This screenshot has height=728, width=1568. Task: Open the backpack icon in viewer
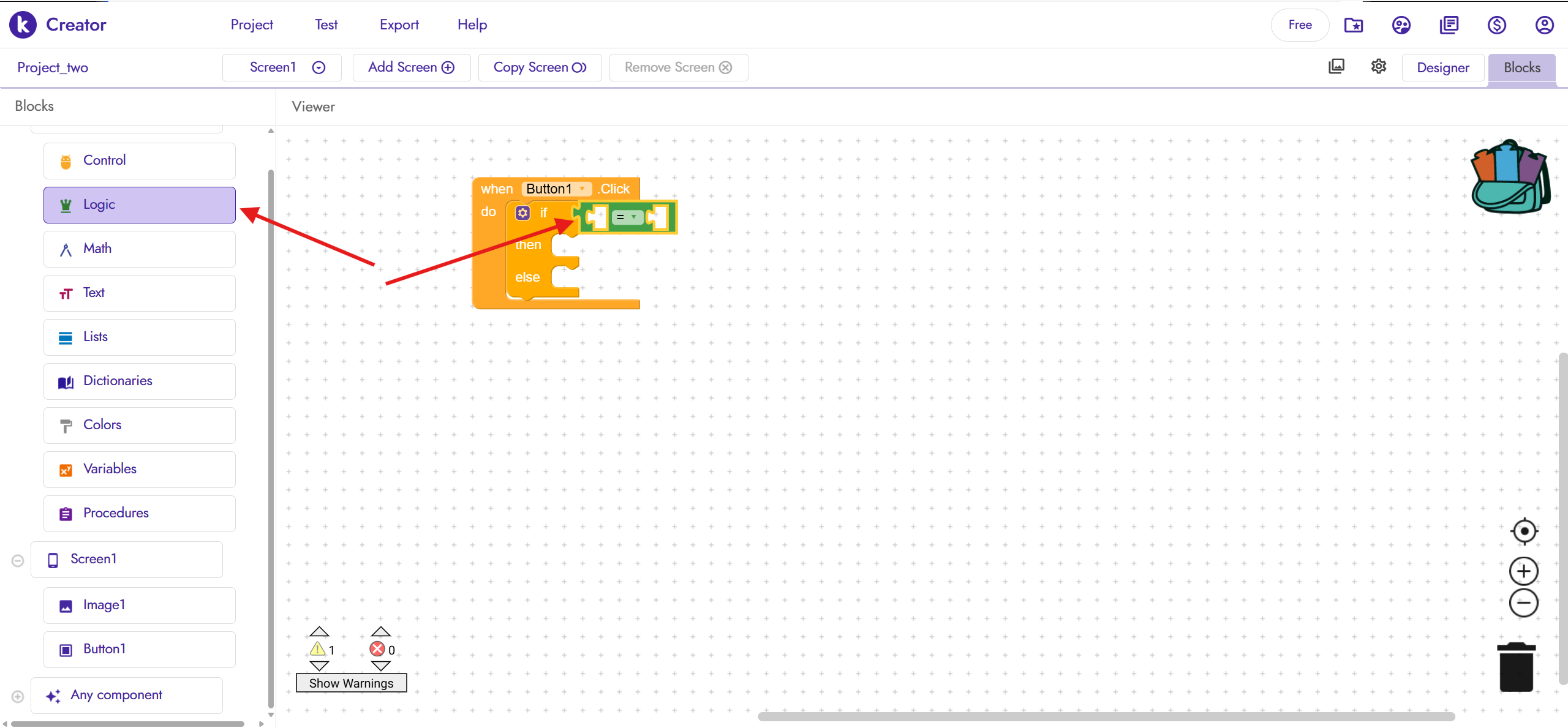coord(1510,178)
